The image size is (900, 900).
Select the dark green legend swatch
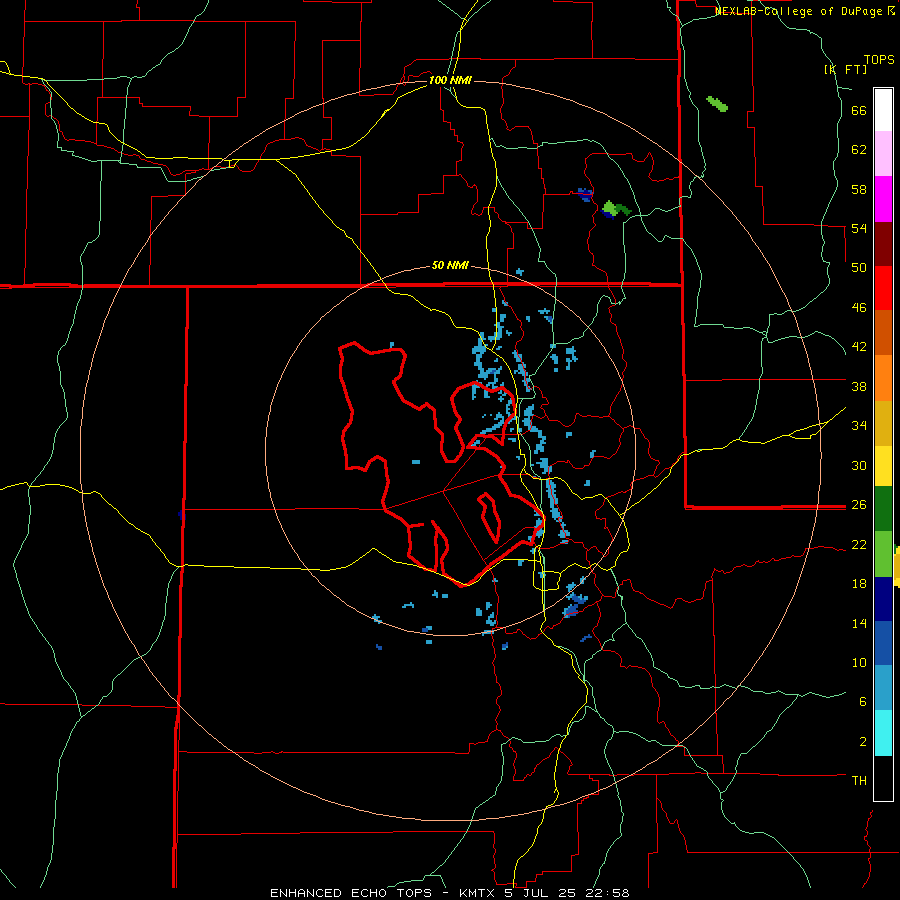[x=883, y=509]
